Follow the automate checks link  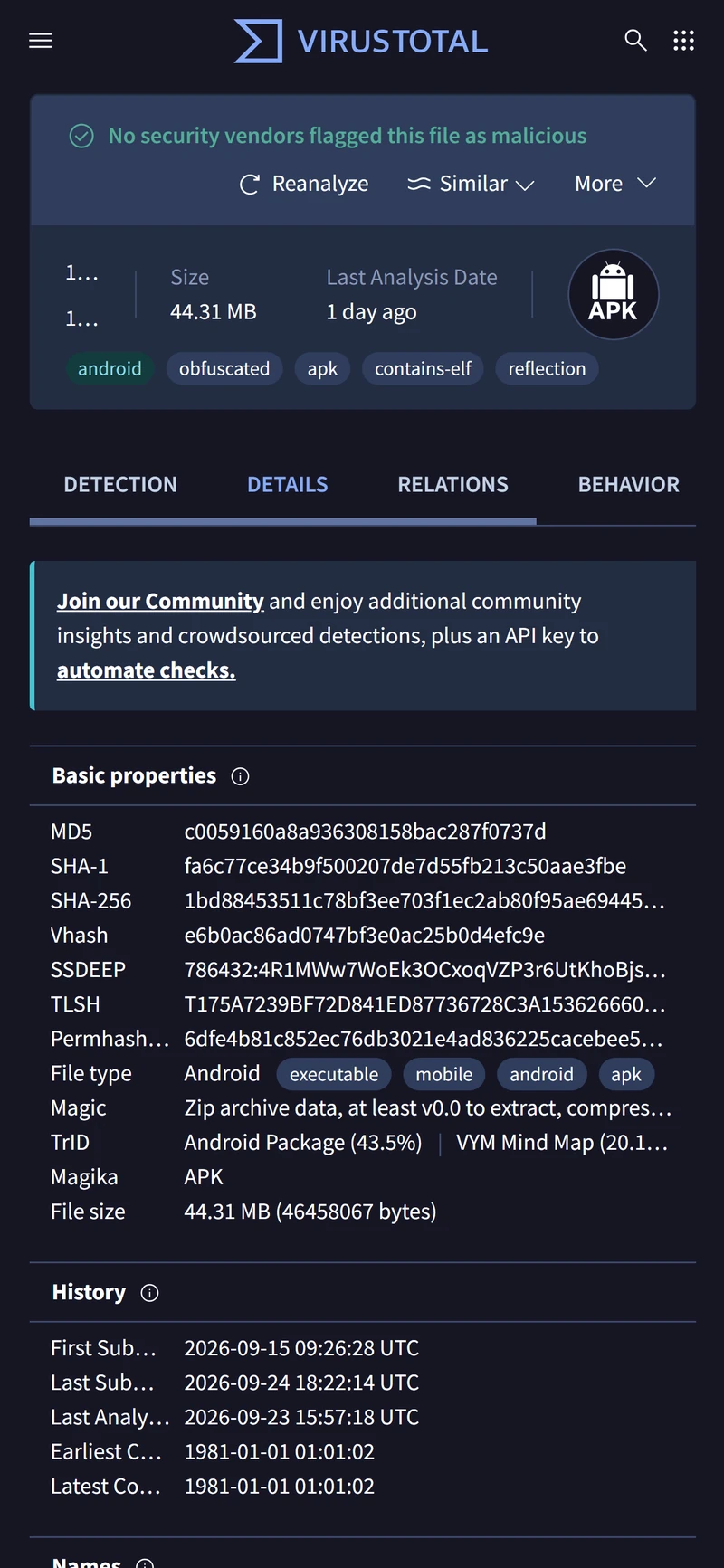[x=146, y=670]
